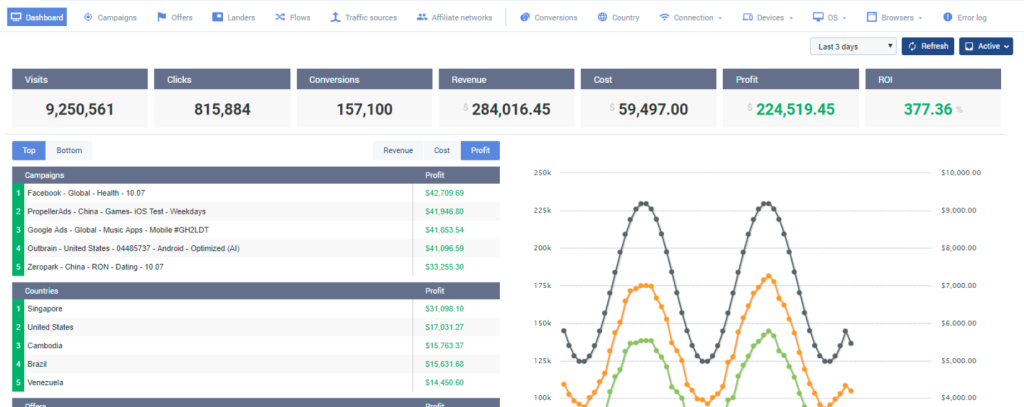
Task: Click Facebook - Global - Health campaign row
Action: [x=256, y=193]
